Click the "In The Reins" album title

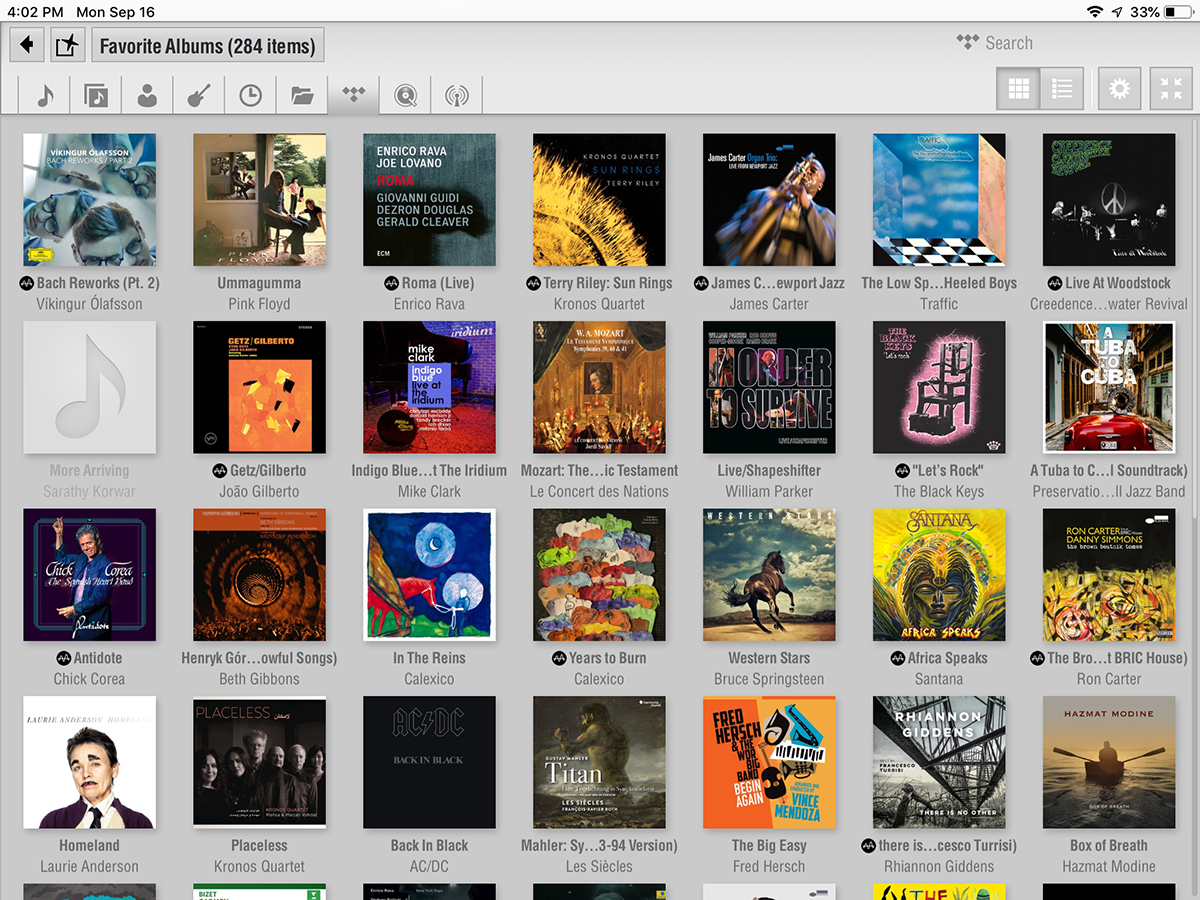(429, 658)
